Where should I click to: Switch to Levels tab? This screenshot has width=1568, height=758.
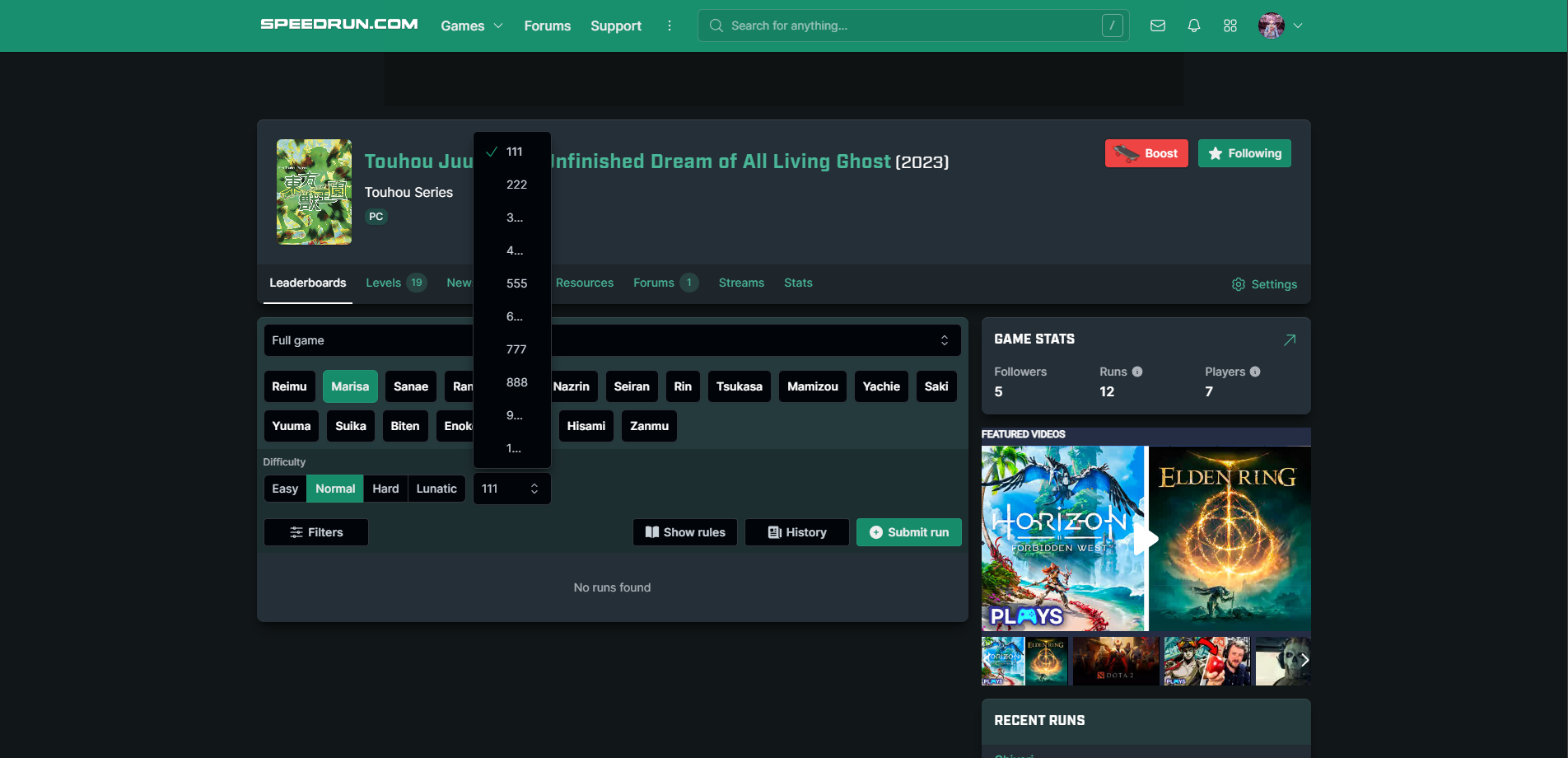tap(396, 283)
